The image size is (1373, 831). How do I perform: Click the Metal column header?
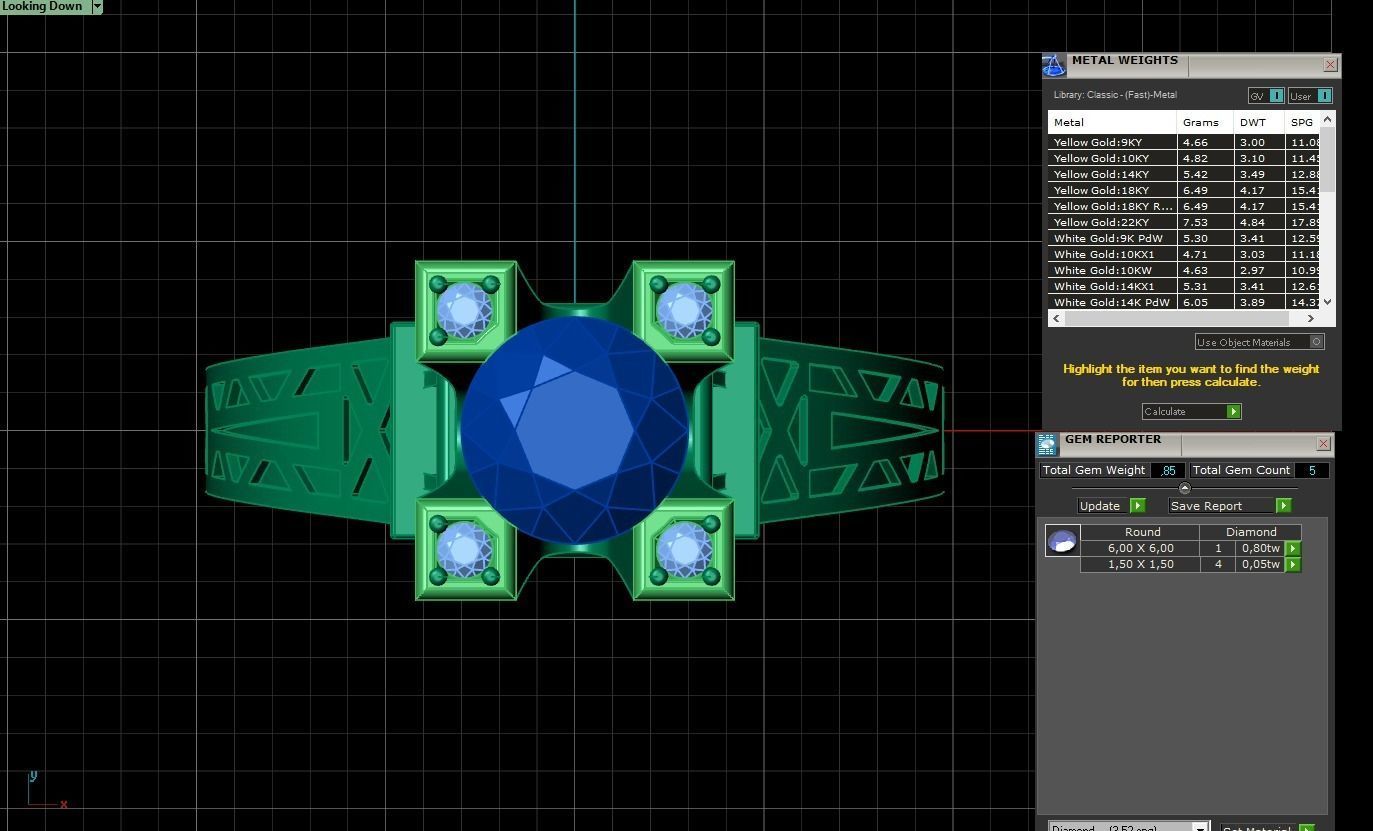coord(1112,122)
